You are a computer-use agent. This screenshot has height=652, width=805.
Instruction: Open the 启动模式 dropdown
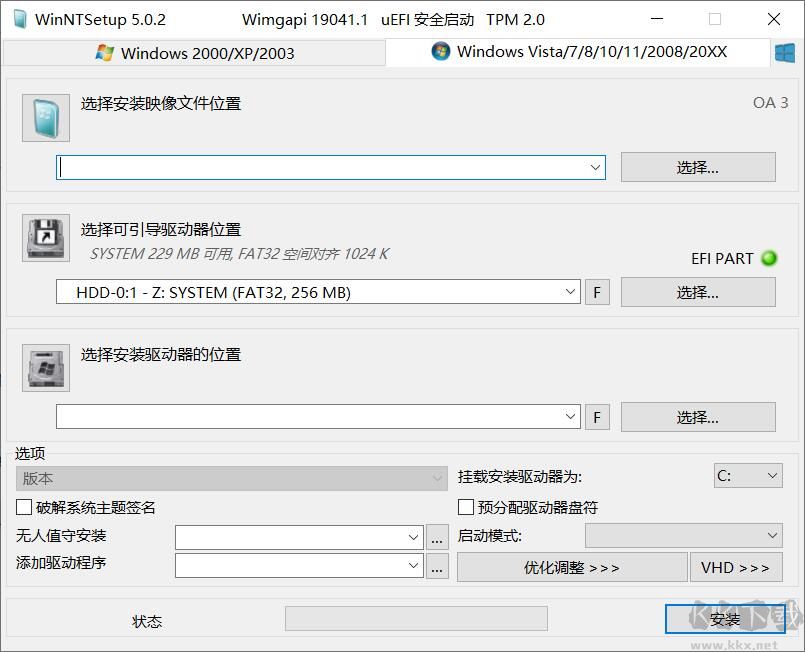pos(683,535)
